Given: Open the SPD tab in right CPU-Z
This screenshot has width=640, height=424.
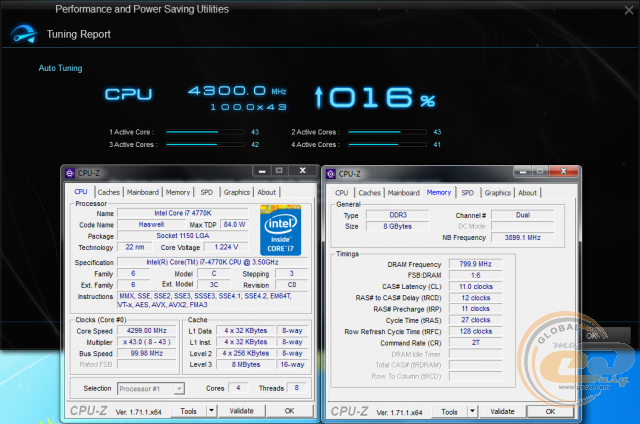Looking at the screenshot, I should [x=468, y=193].
